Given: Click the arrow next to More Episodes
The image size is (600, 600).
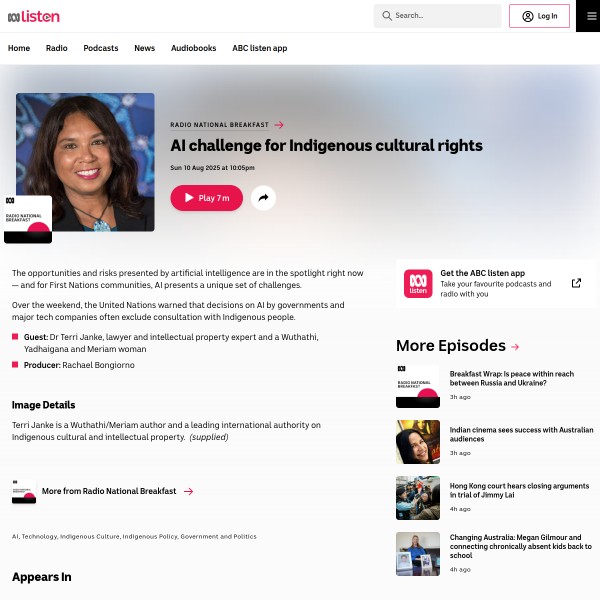Looking at the screenshot, I should (x=515, y=347).
